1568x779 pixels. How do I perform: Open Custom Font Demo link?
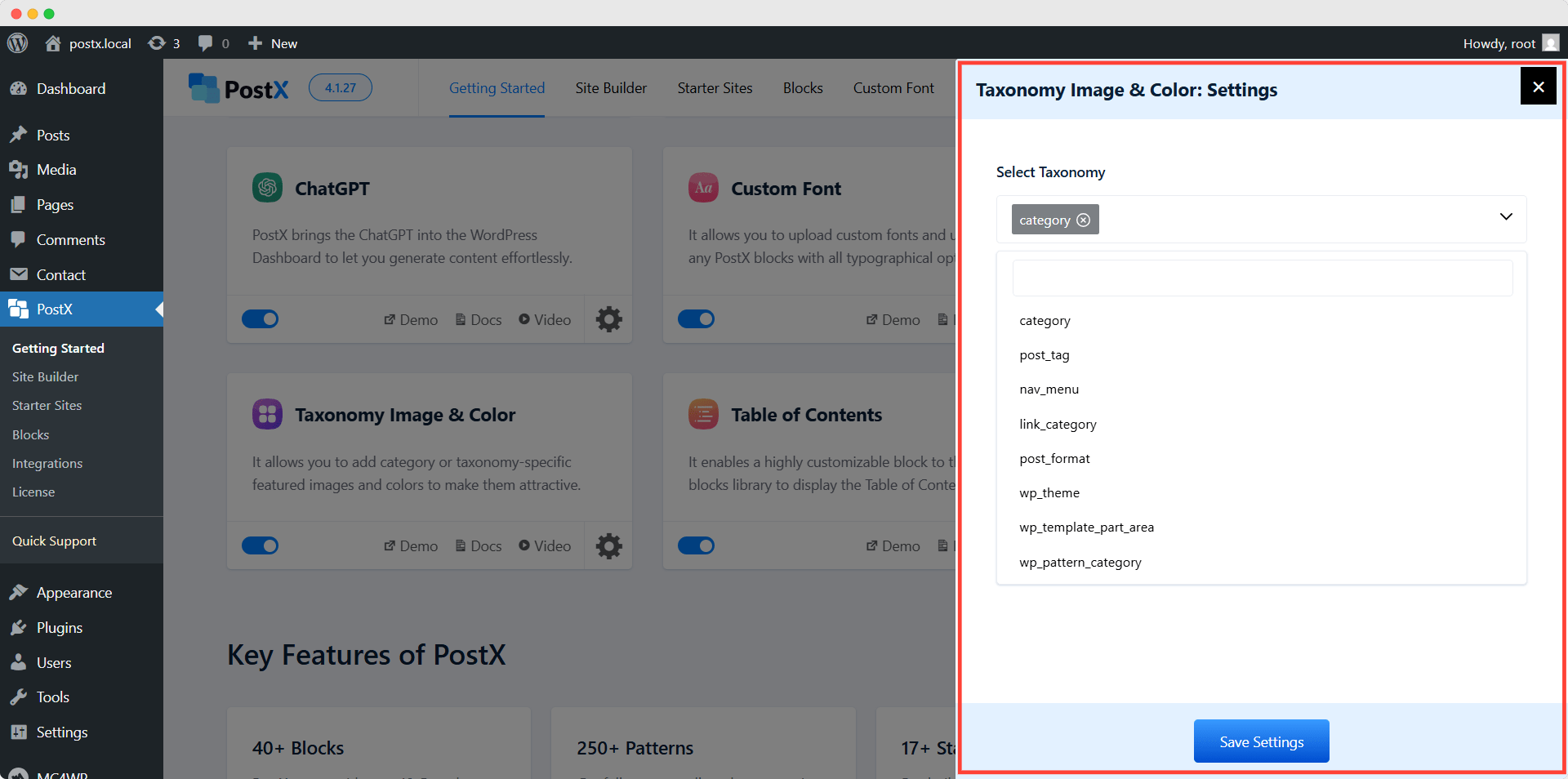tap(893, 320)
